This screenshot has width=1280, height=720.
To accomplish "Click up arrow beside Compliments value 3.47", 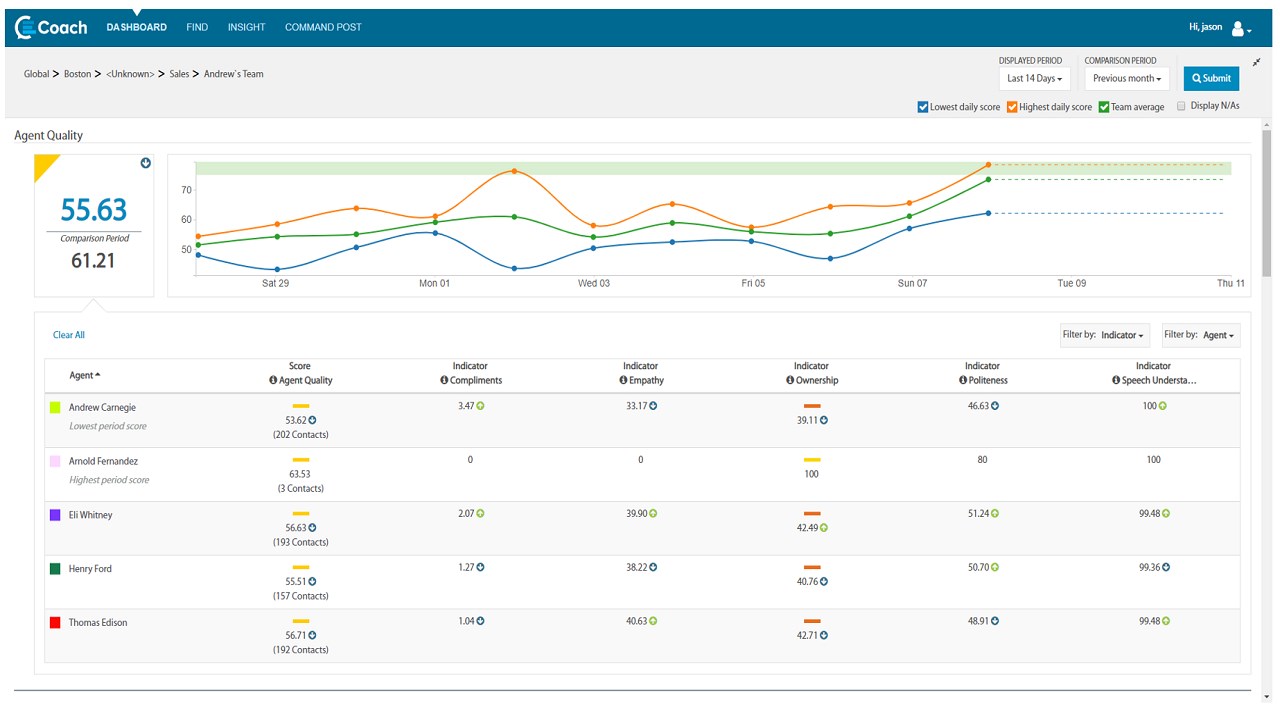I will coord(480,406).
